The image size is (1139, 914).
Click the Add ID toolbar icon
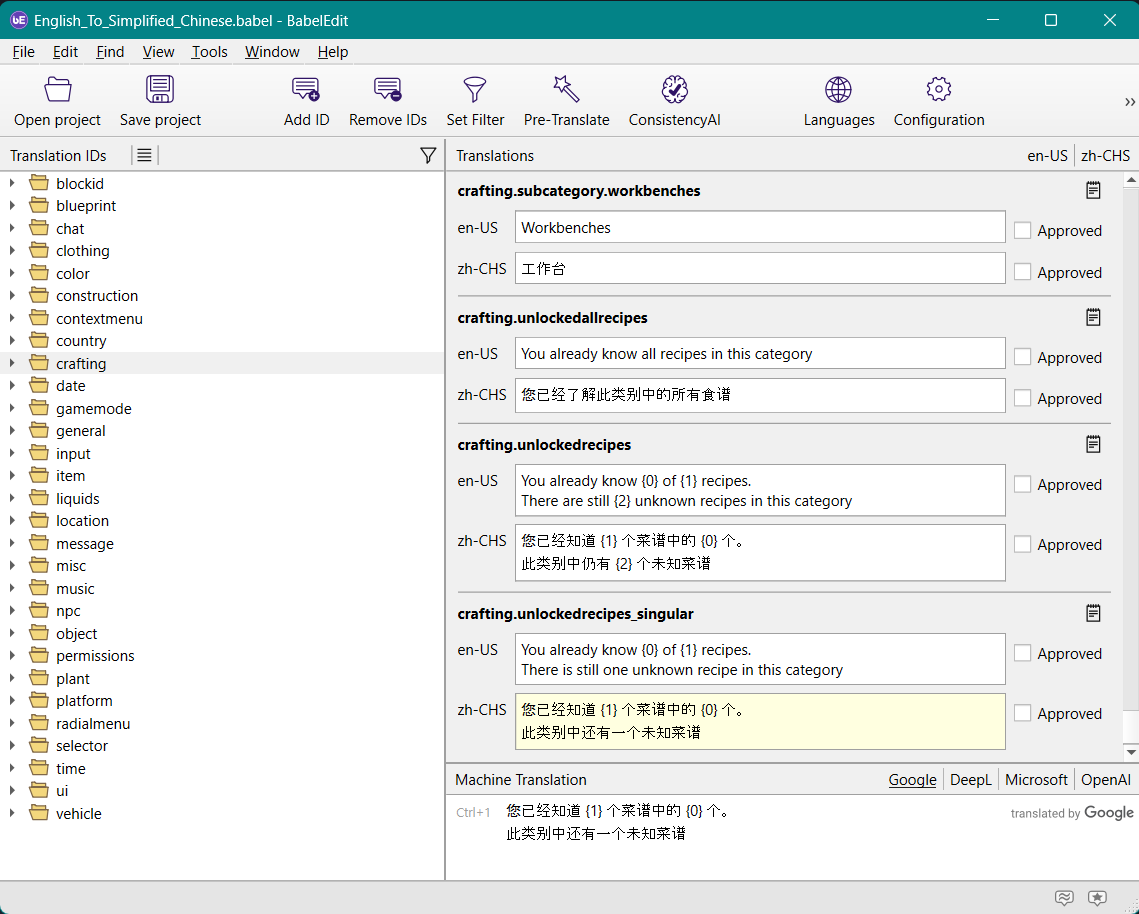tap(306, 90)
